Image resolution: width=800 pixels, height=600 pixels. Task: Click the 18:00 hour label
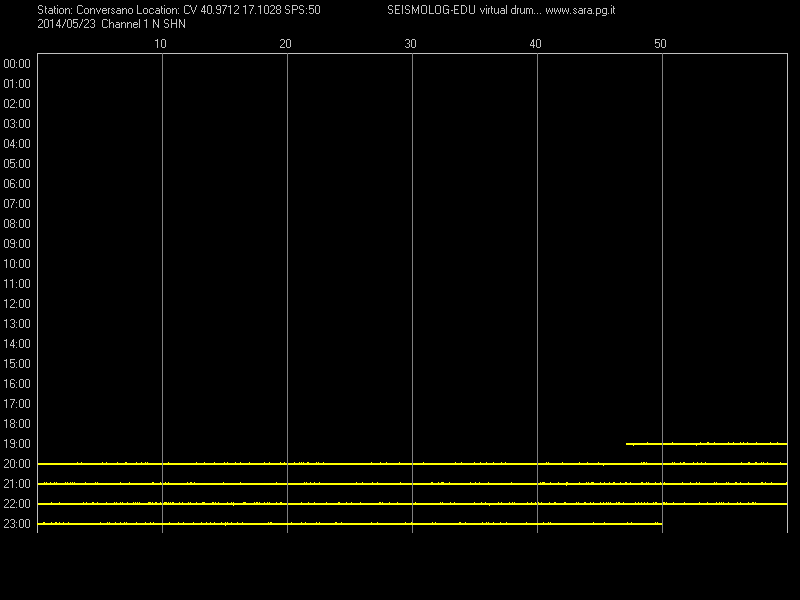pos(17,423)
